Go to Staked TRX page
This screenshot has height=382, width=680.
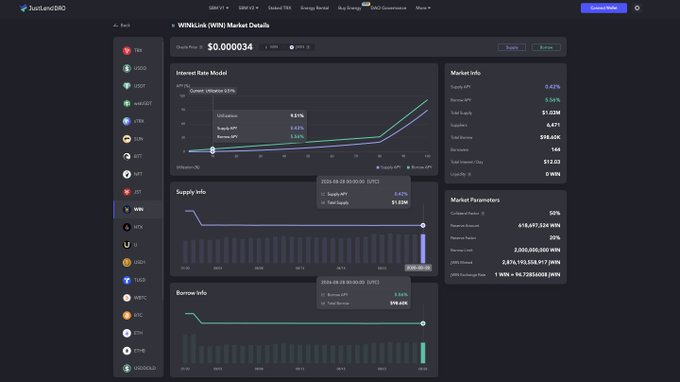point(280,8)
